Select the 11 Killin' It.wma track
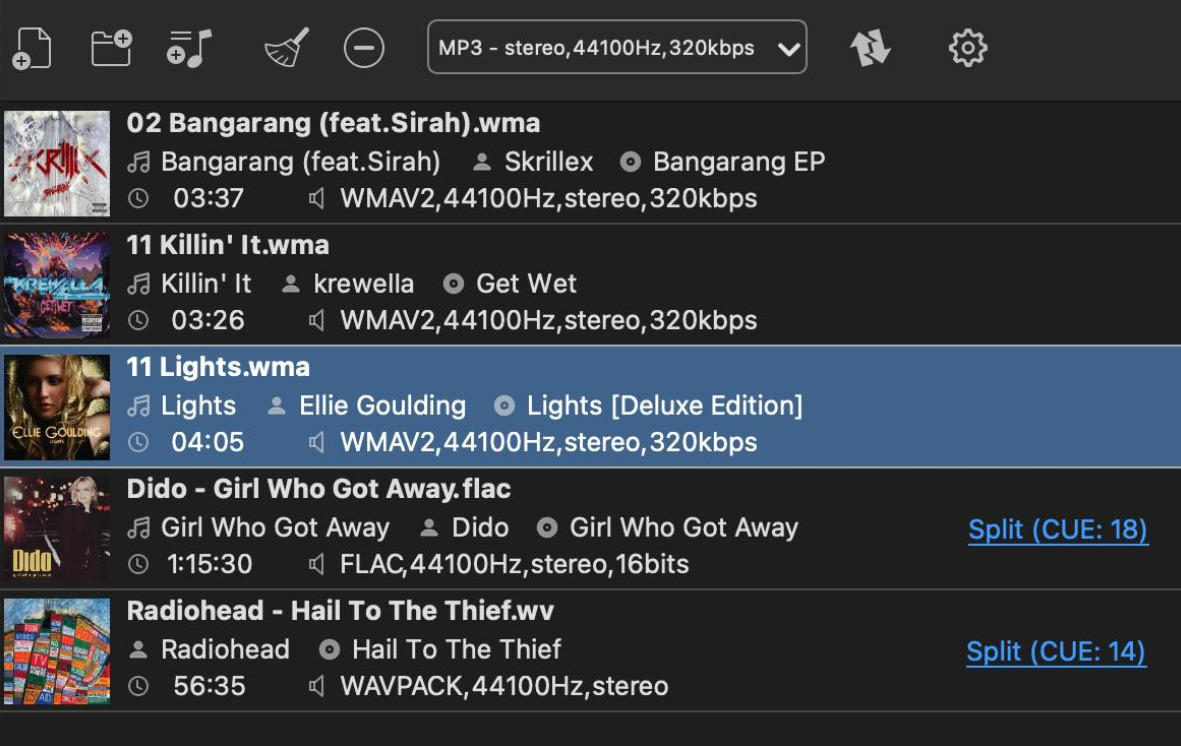 pyautogui.click(x=590, y=284)
